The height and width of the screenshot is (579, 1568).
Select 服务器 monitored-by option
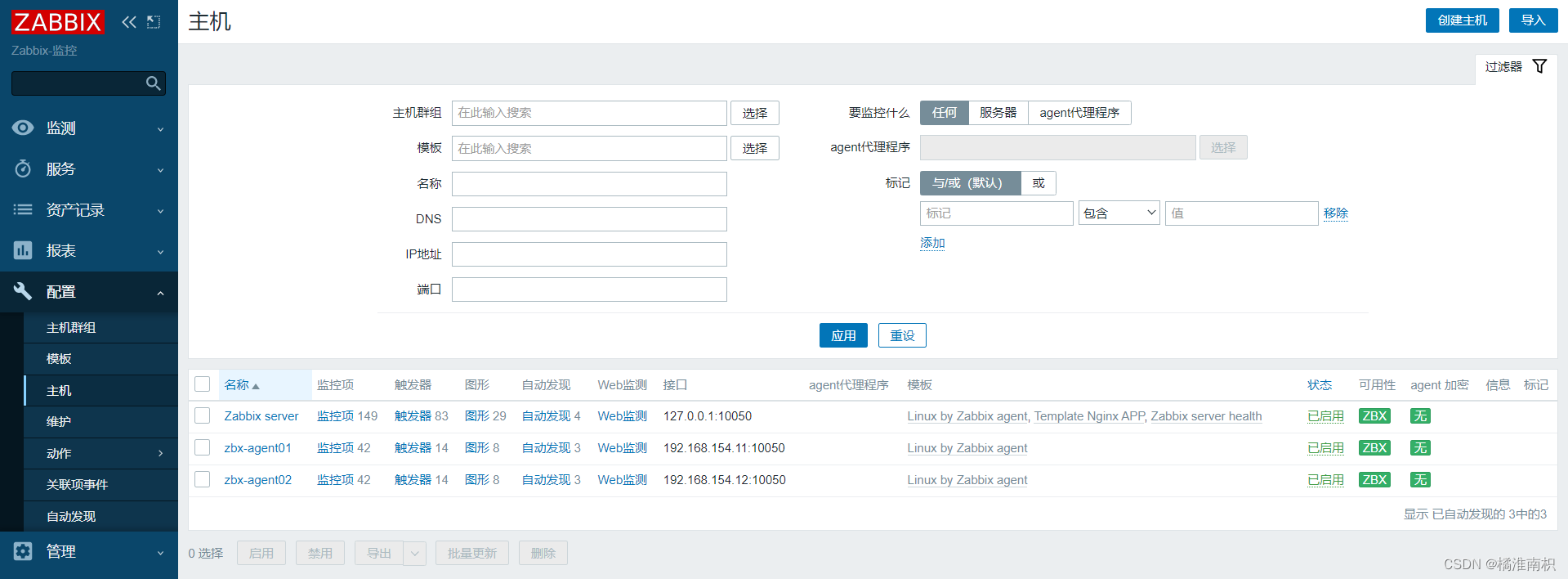(998, 113)
